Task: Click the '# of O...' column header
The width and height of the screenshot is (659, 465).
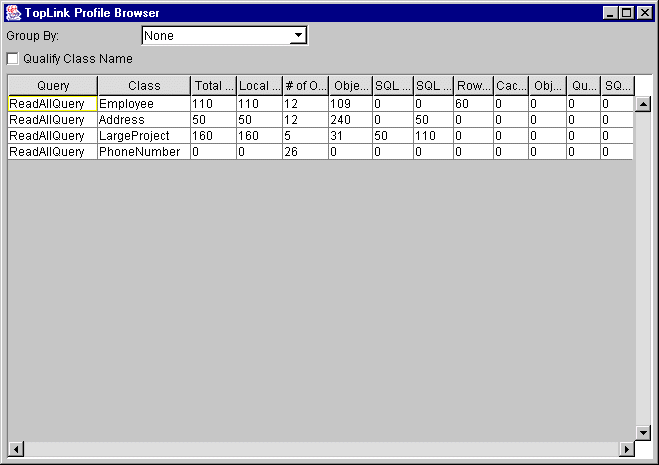Action: pyautogui.click(x=306, y=86)
